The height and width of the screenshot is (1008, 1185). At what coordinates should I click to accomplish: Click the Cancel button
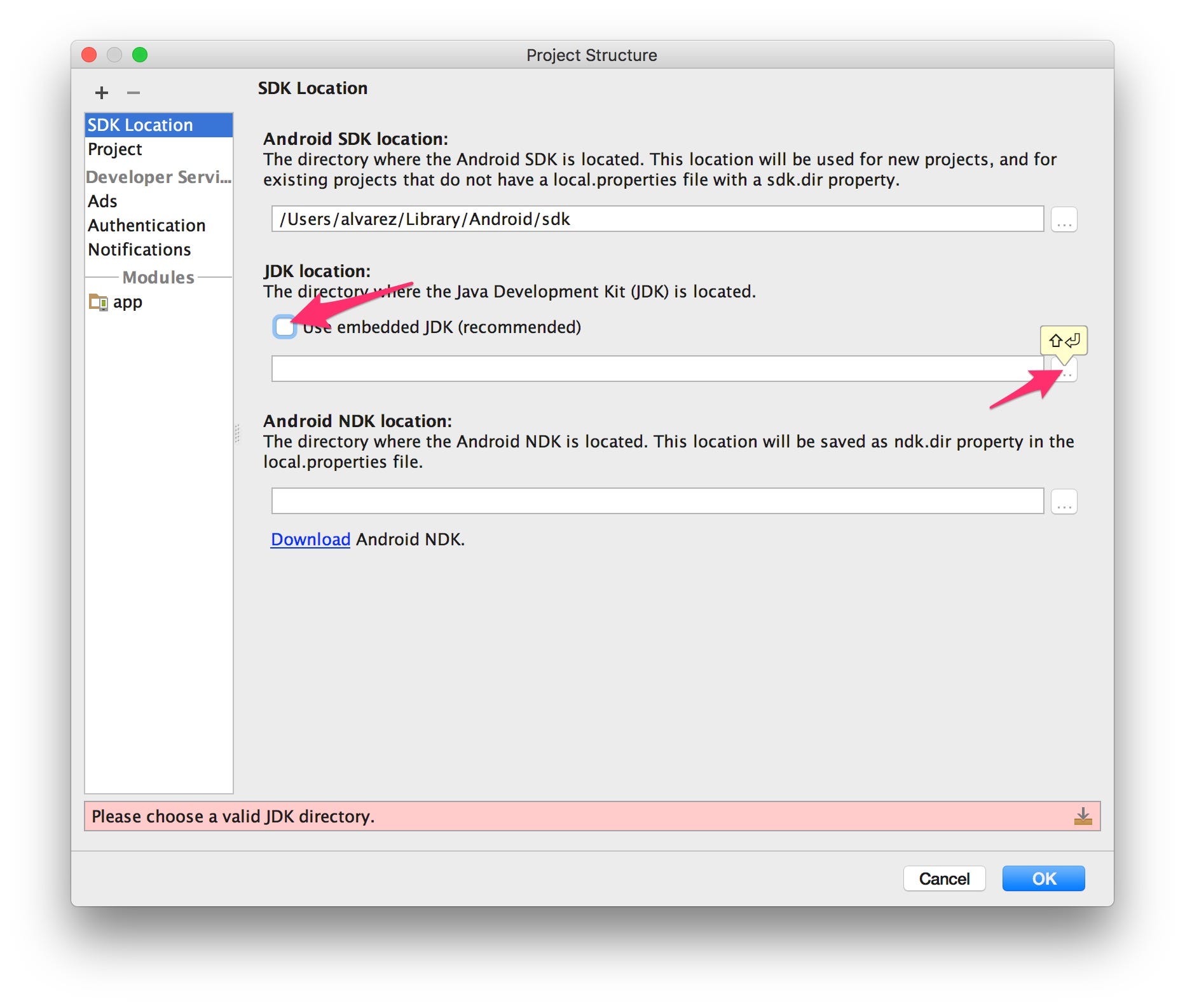tap(944, 878)
